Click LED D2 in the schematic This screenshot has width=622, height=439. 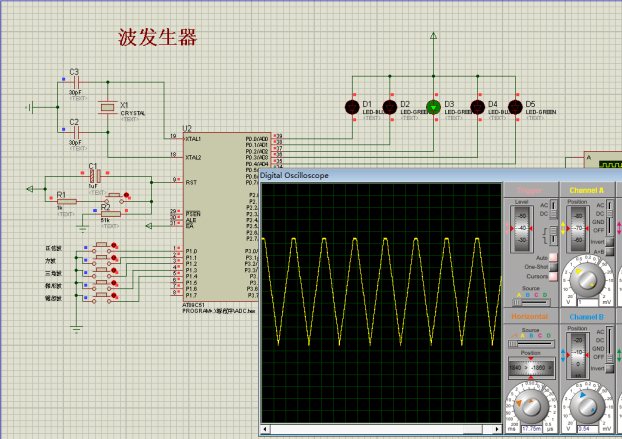(x=390, y=107)
